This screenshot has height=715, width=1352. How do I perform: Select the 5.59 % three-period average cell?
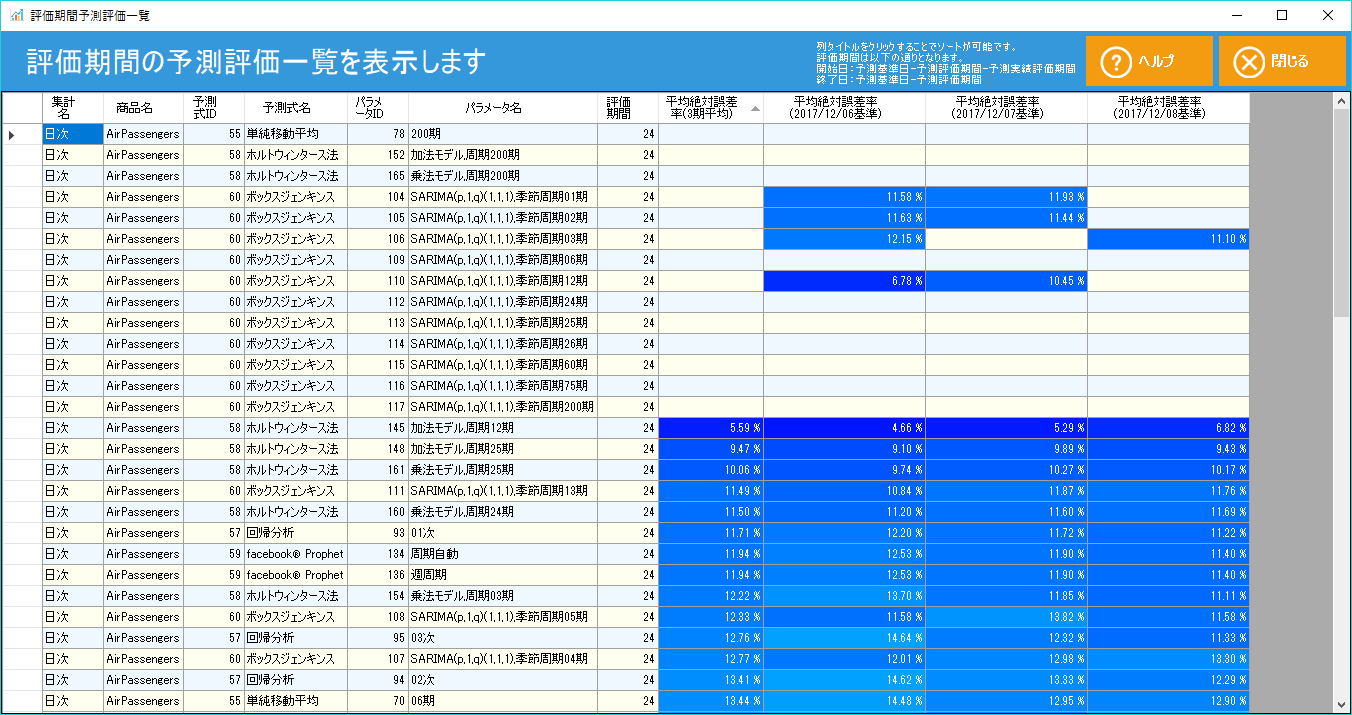(711, 428)
